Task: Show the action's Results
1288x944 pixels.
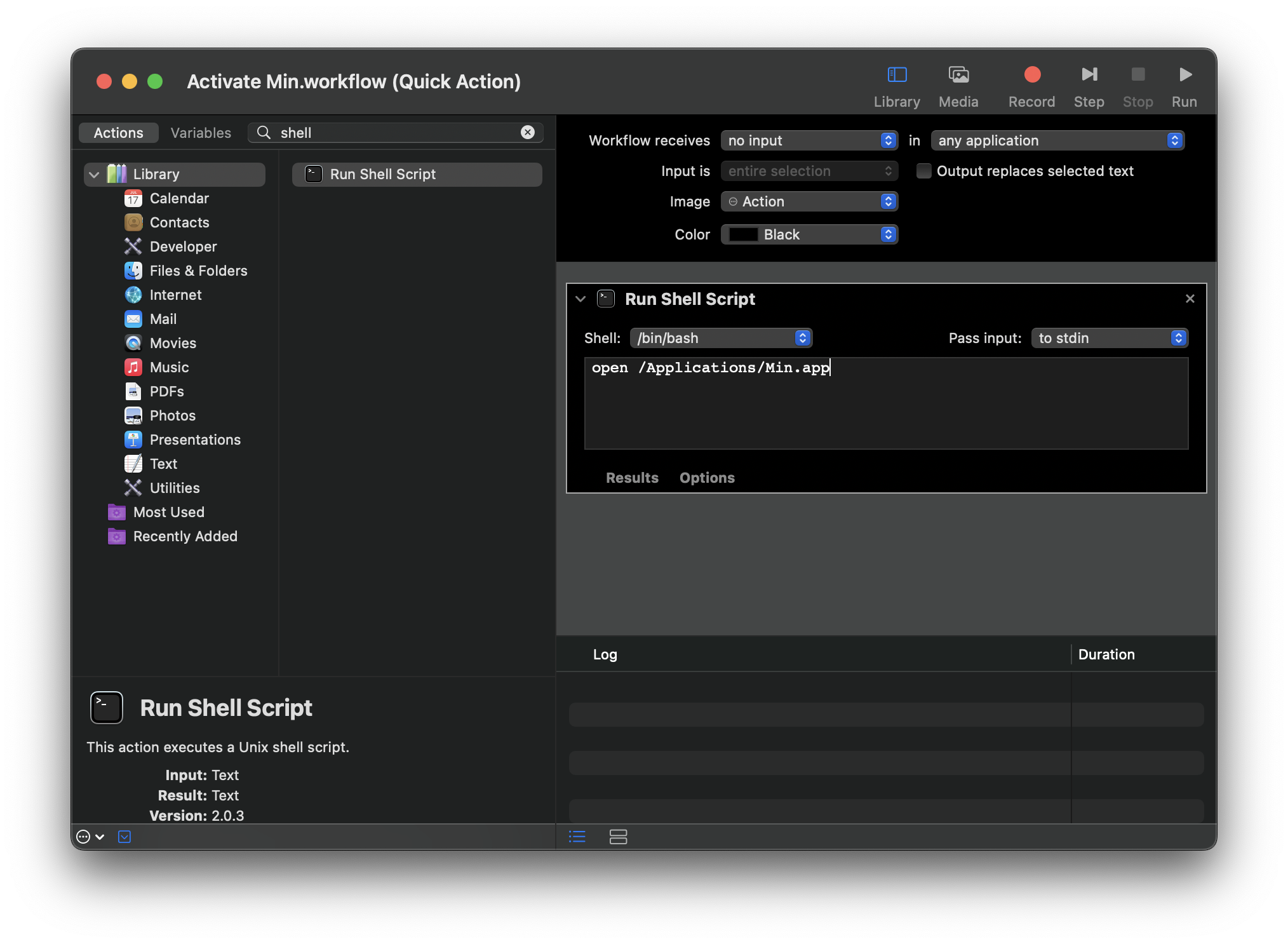Action: click(631, 478)
